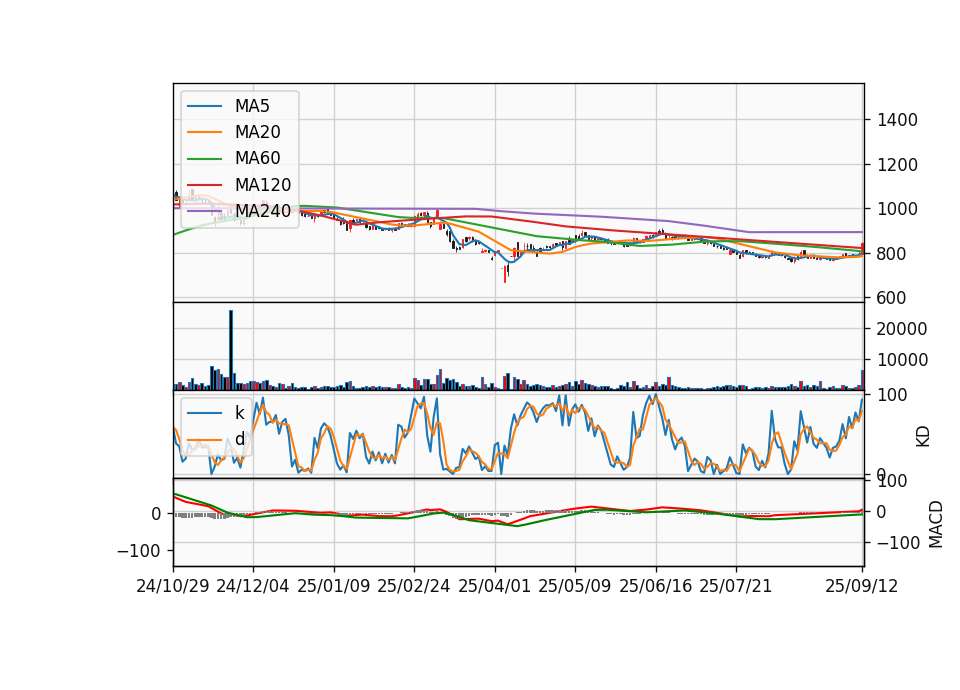
Task: Click the 25/06/16 date axis label
Action: (x=656, y=587)
